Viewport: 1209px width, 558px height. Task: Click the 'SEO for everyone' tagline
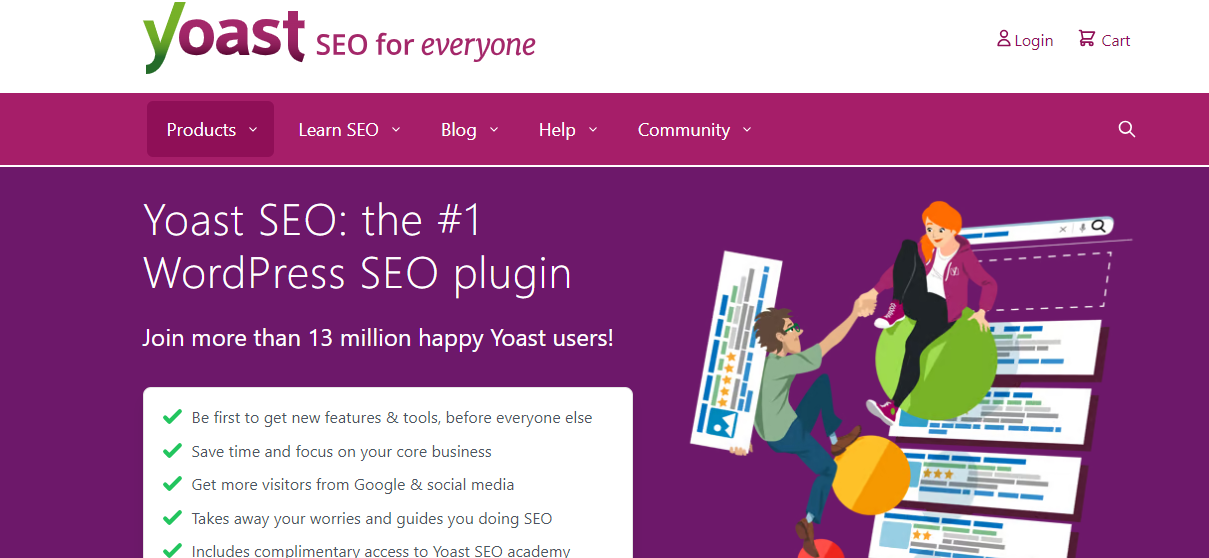pos(426,45)
